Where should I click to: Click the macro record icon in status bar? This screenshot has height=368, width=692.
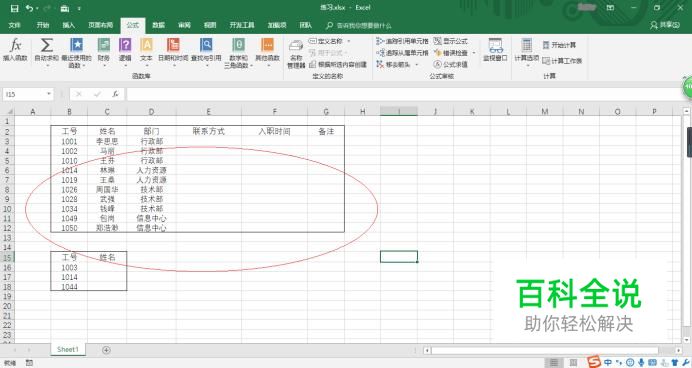pyautogui.click(x=29, y=363)
